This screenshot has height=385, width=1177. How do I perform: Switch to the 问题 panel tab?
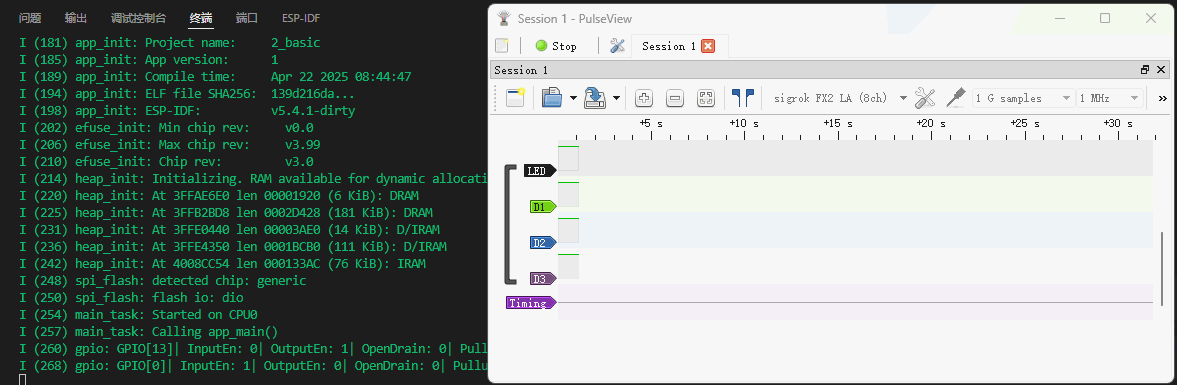point(29,18)
